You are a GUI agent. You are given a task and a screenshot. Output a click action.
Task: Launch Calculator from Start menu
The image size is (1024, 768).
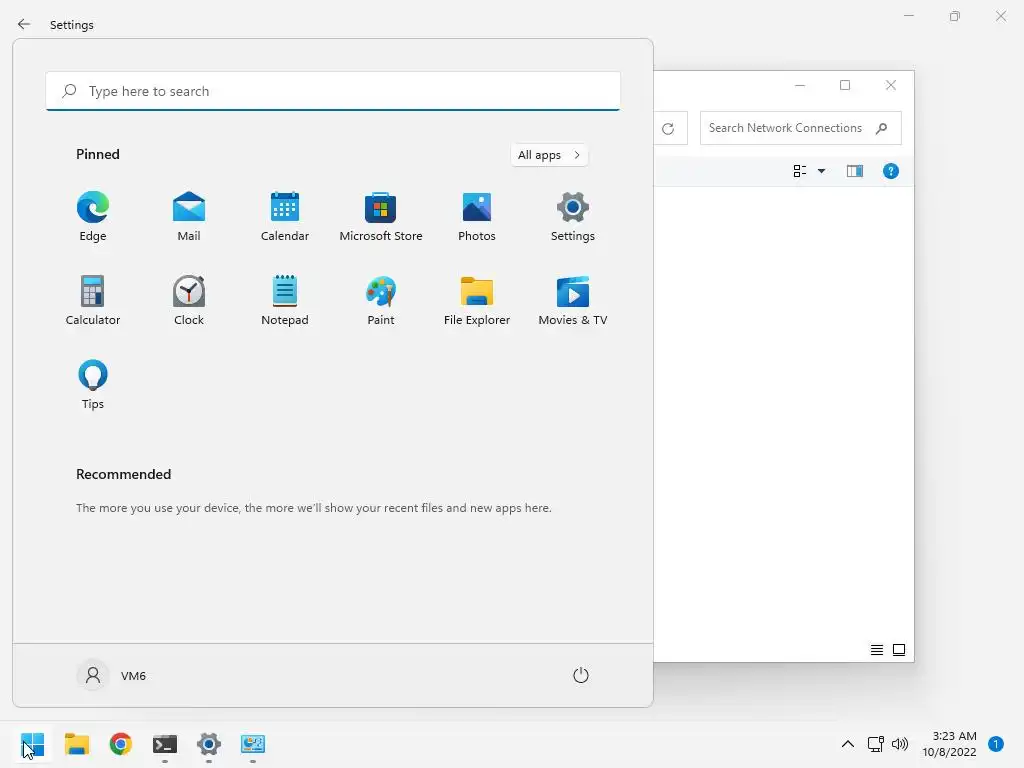(93, 300)
